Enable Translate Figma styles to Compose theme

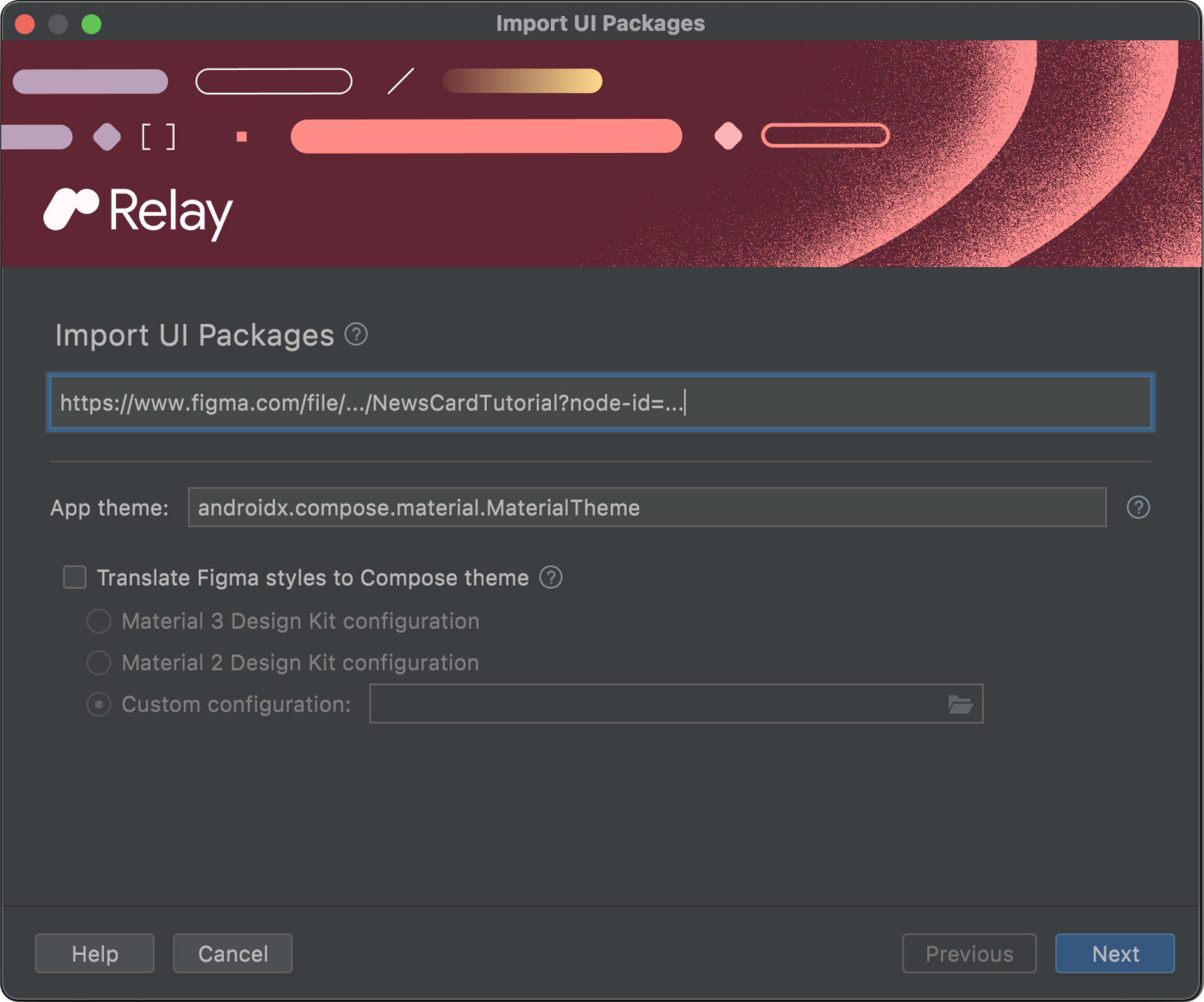pos(77,577)
